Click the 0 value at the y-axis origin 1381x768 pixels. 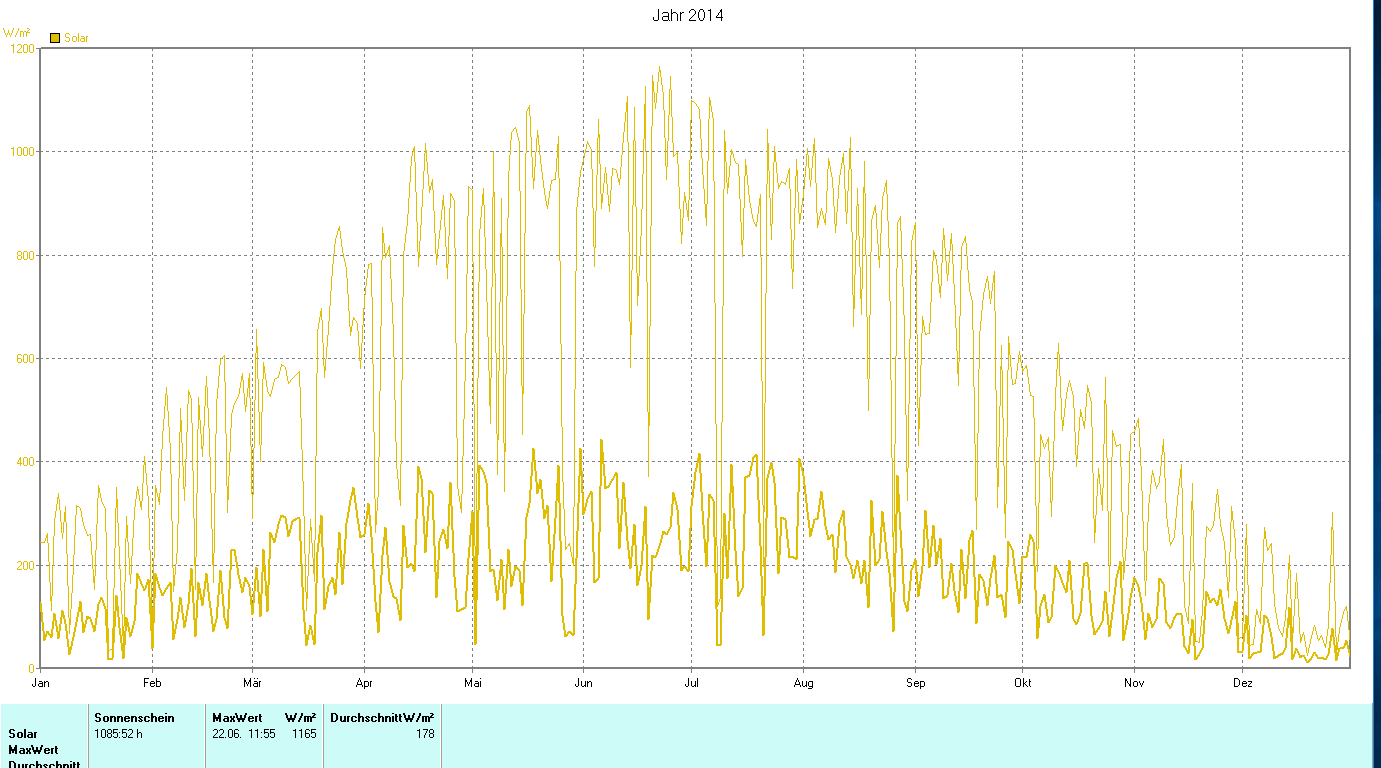pyautogui.click(x=32, y=668)
